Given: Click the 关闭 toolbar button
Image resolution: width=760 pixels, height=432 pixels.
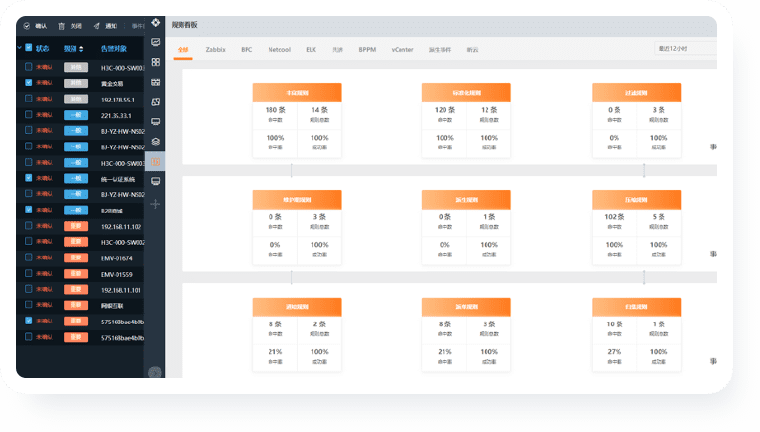Looking at the screenshot, I should coord(76,26).
